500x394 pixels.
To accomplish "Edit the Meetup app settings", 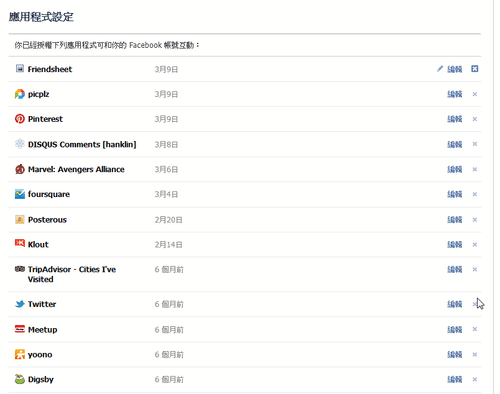I will [455, 330].
